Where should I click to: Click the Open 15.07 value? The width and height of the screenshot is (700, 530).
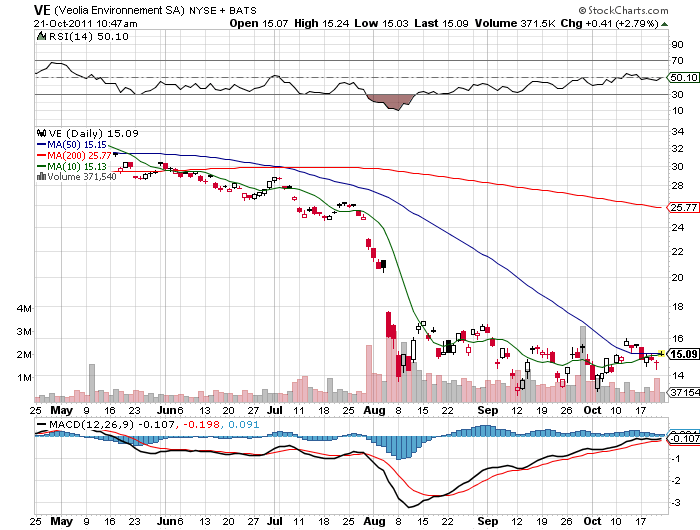[259, 23]
